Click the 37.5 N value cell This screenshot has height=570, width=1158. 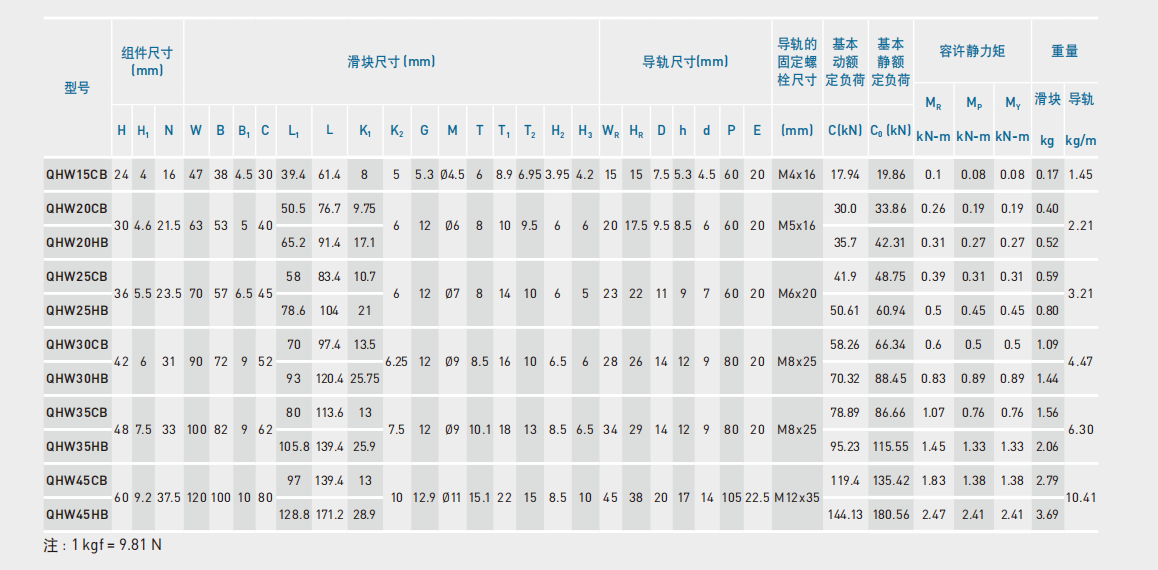coord(169,498)
